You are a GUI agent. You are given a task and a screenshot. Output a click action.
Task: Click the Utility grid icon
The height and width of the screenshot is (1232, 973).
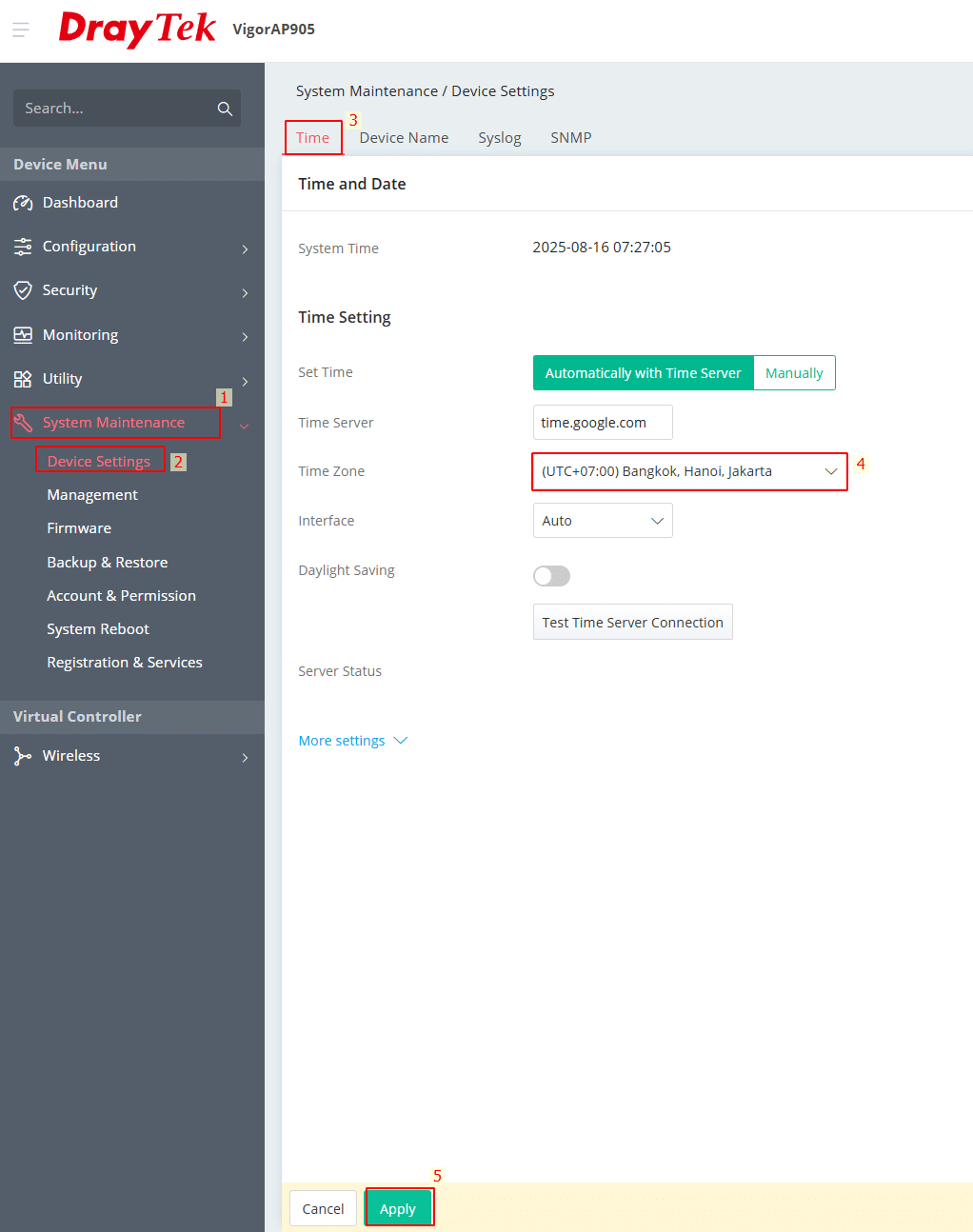tap(23, 379)
